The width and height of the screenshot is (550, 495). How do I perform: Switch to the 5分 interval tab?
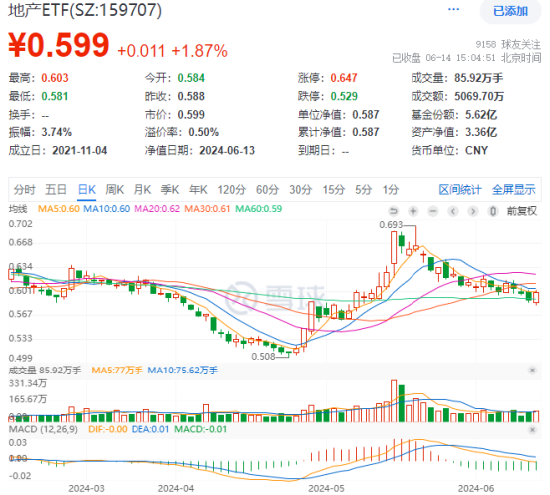click(x=363, y=190)
